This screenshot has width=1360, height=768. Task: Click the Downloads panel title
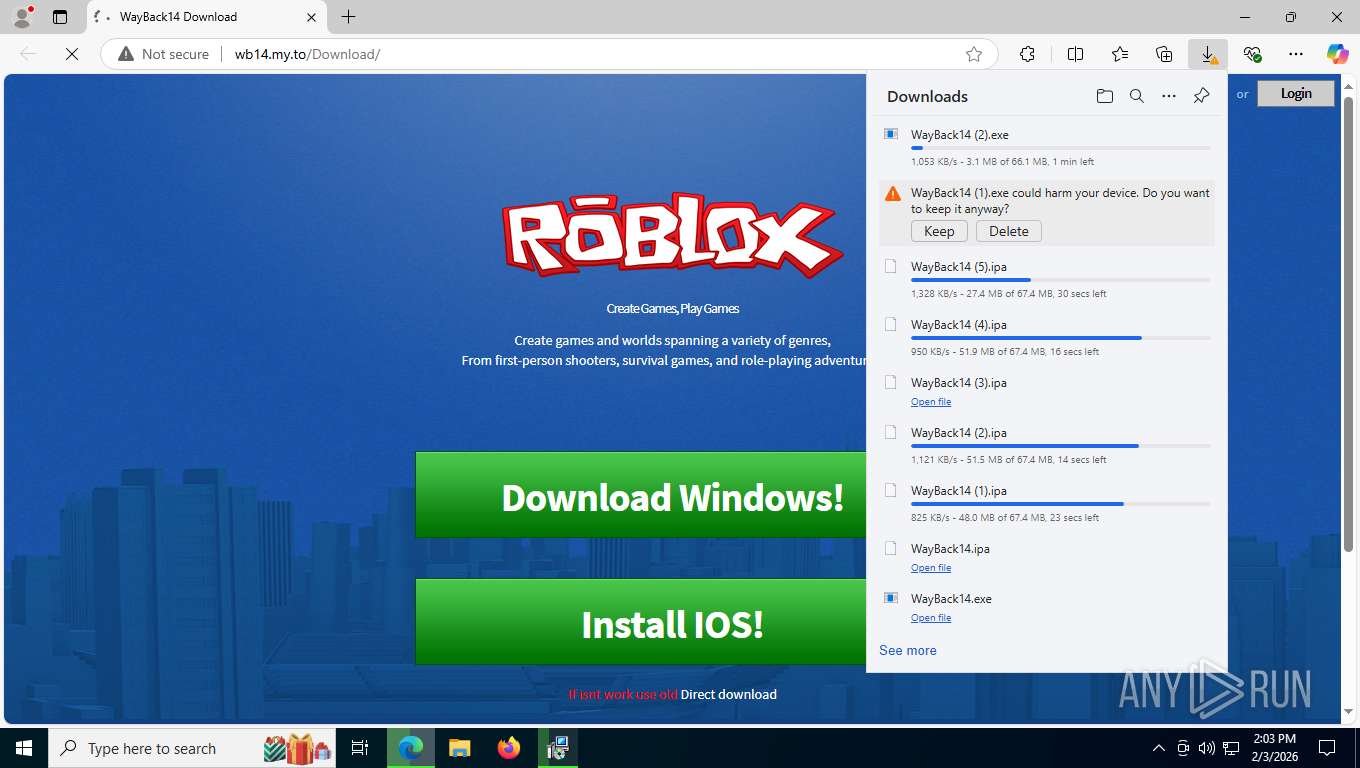pos(927,96)
